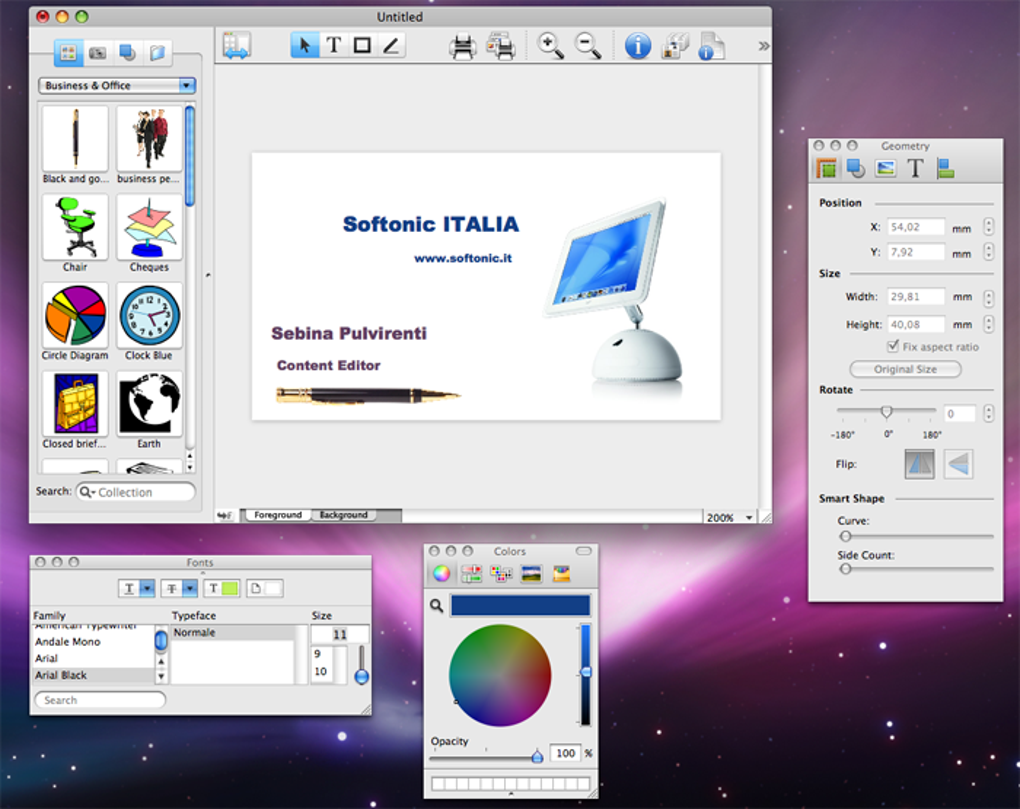Click the printer with pages icon

point(501,46)
